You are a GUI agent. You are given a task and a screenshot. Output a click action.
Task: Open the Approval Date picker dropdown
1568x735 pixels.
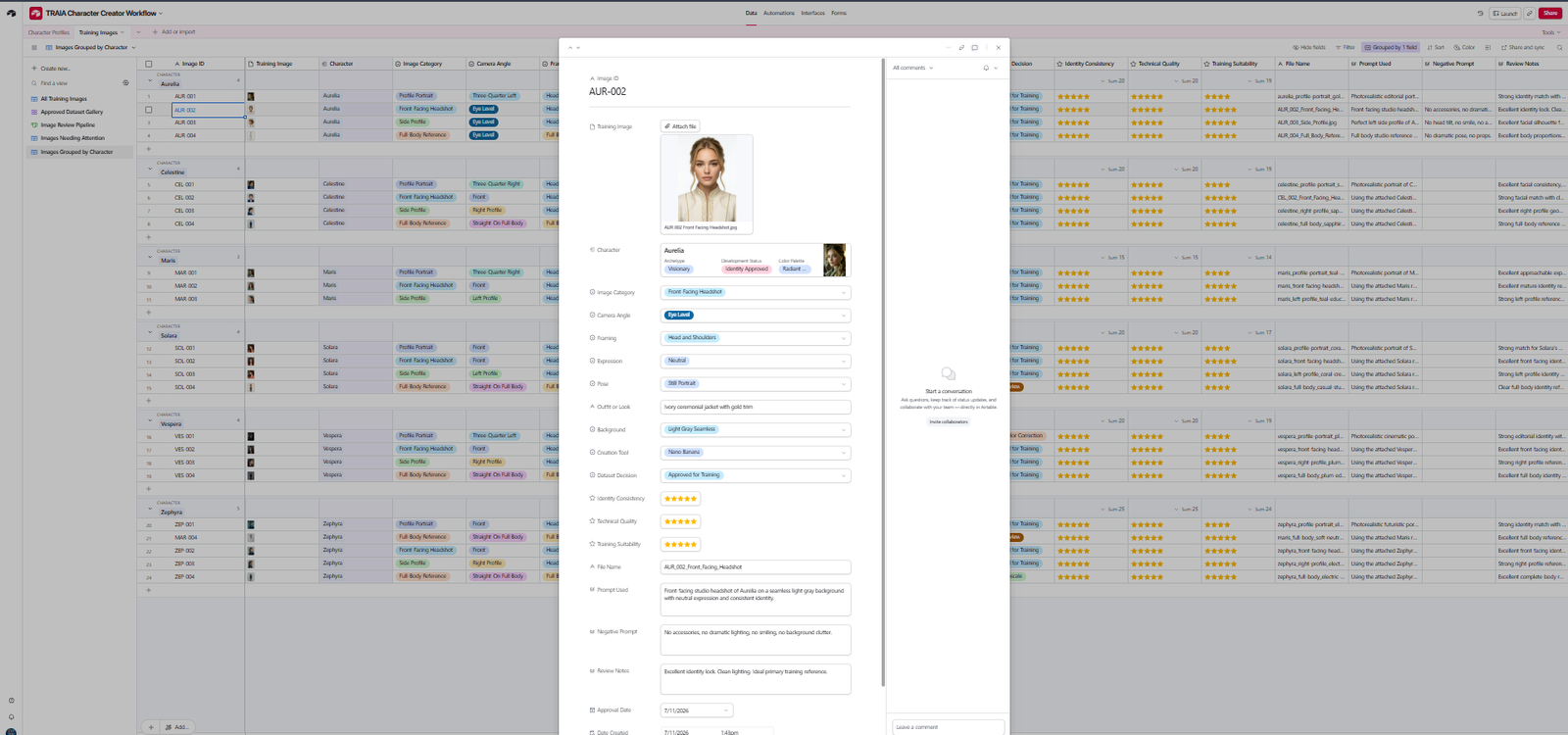point(697,710)
